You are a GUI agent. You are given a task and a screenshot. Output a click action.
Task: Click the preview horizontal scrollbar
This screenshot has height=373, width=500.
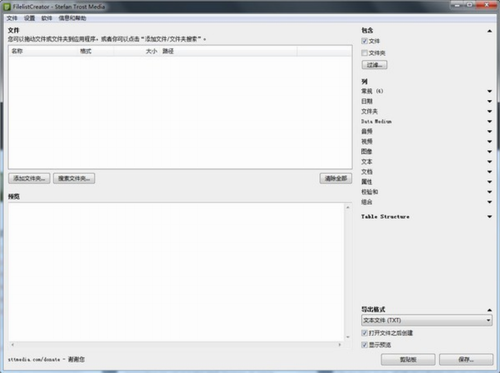(x=176, y=345)
